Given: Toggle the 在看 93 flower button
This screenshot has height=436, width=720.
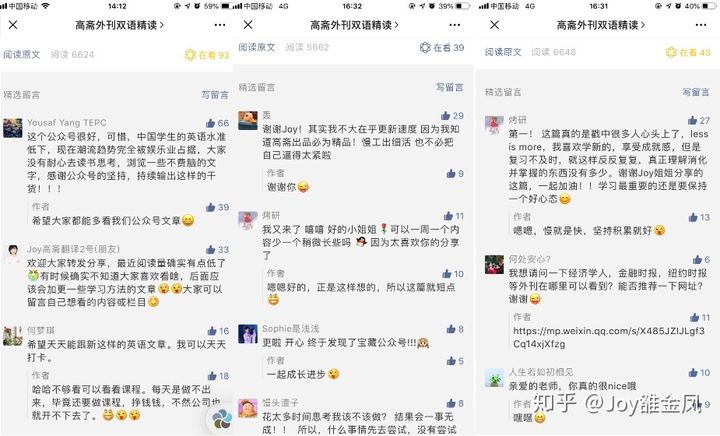Looking at the screenshot, I should [x=207, y=55].
